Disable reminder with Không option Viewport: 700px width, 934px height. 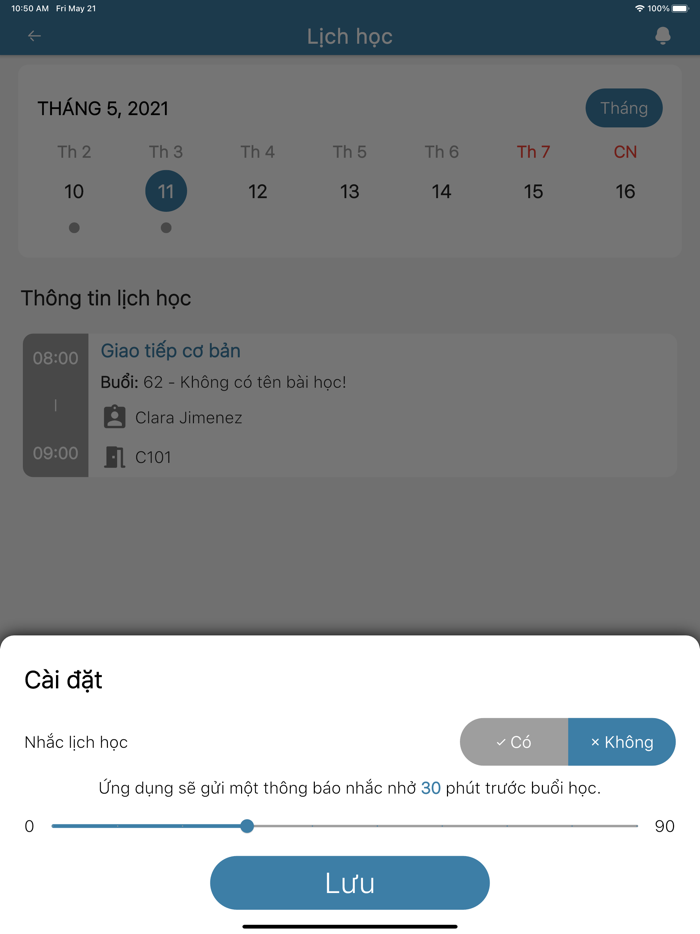622,742
